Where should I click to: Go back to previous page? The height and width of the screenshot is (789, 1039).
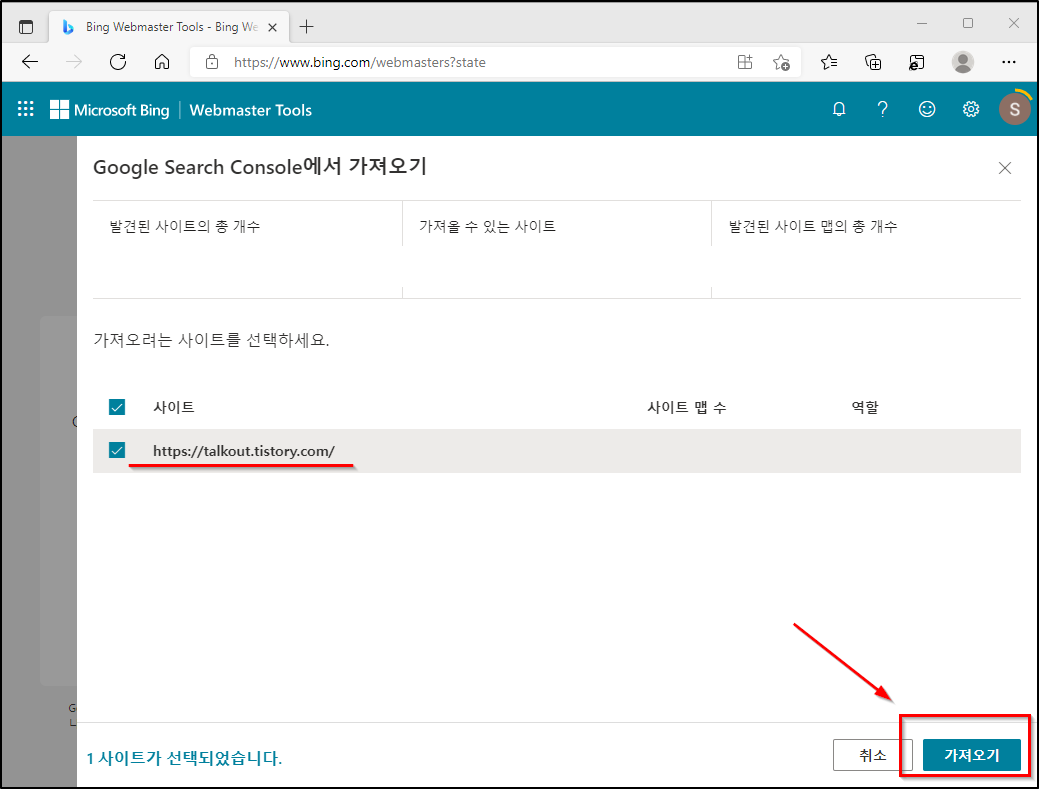[30, 62]
